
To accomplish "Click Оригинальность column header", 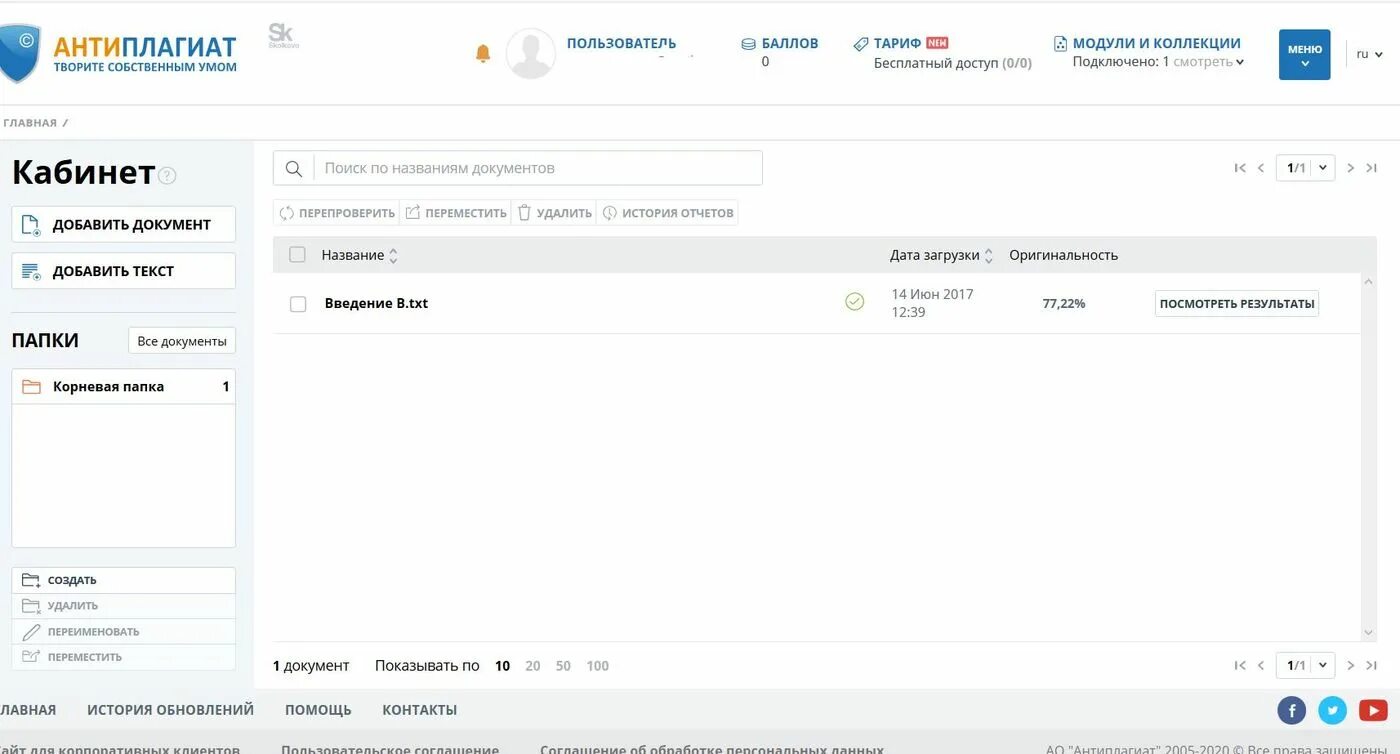I will pyautogui.click(x=1063, y=255).
